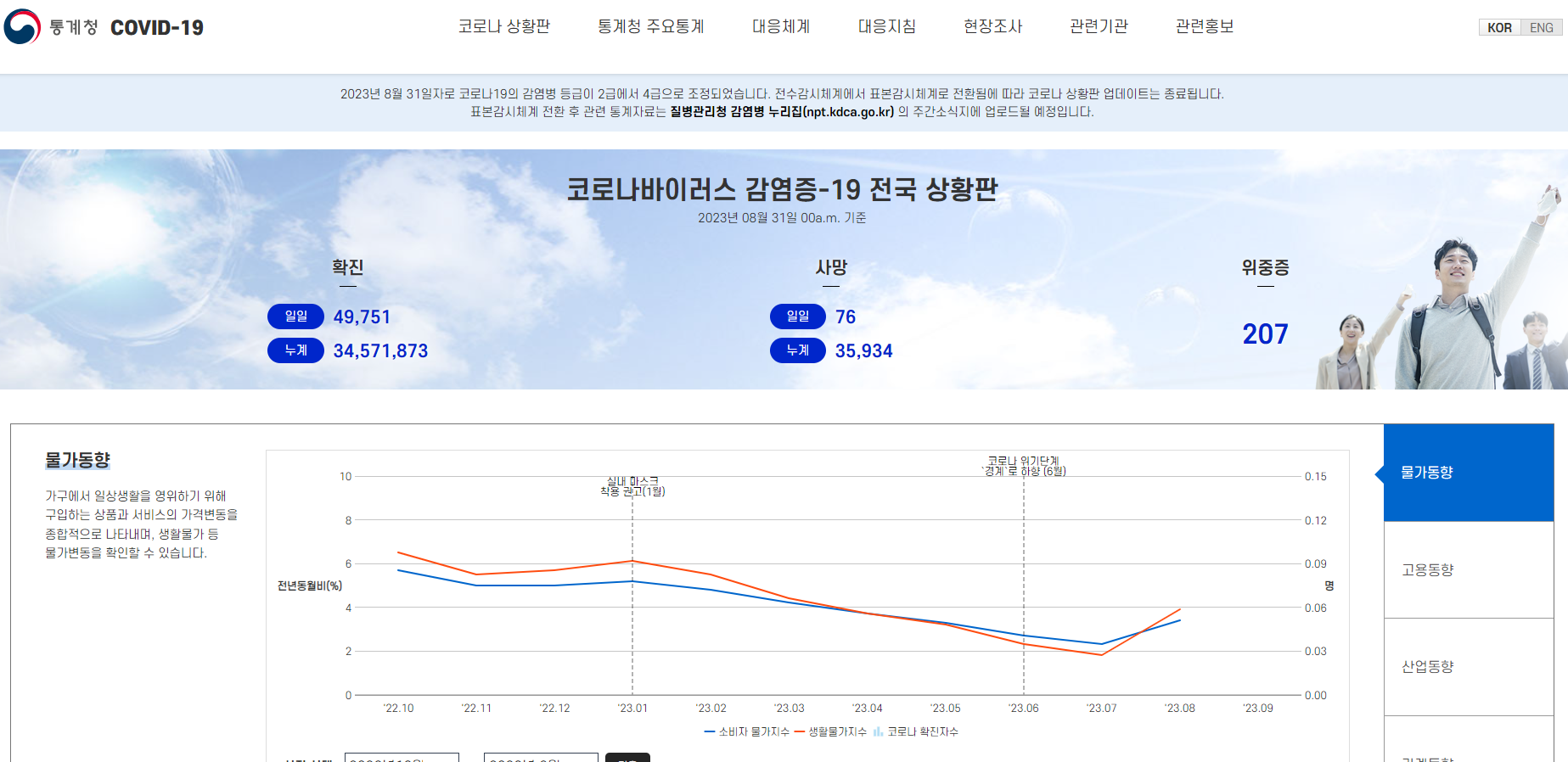Open the 코로나 상황판 menu
This screenshot has height=762, width=1568.
pos(504,26)
